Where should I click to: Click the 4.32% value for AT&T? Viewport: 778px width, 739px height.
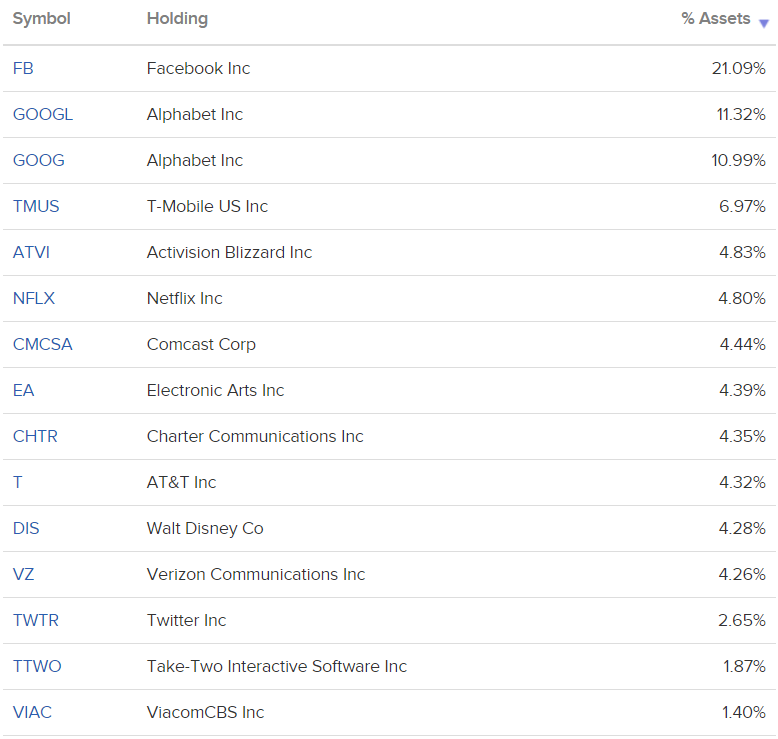[x=742, y=482]
